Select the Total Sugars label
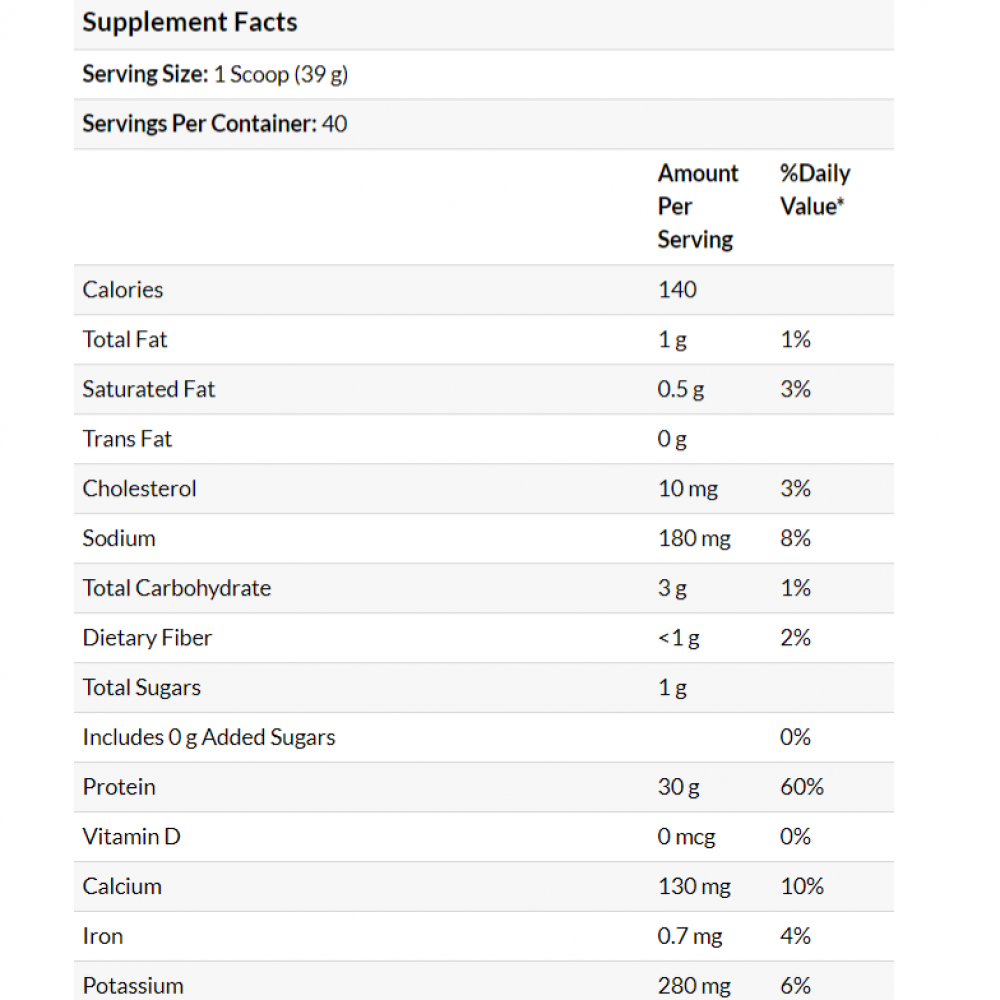1000x1000 pixels. point(142,688)
